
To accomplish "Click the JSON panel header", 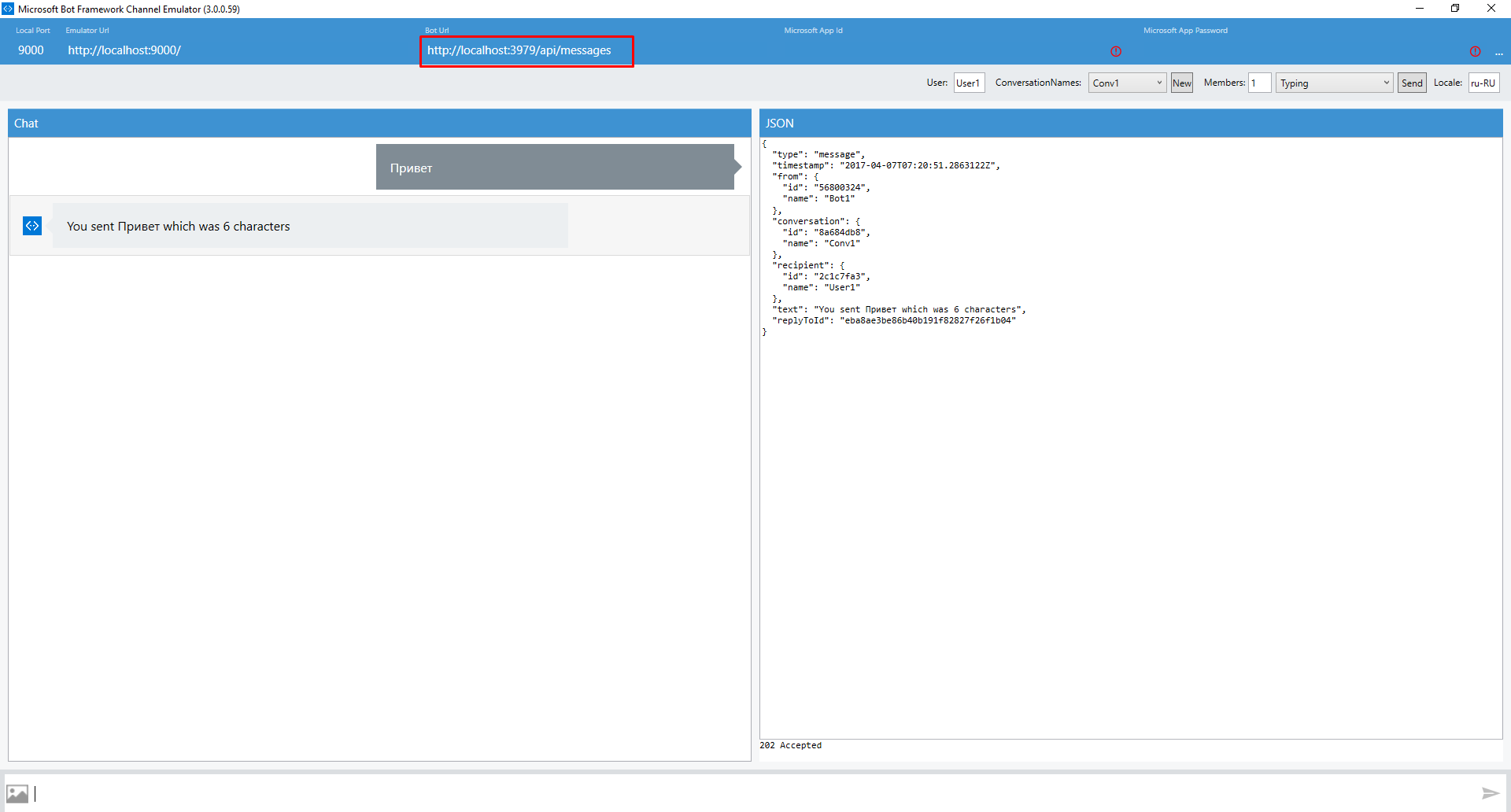I will (x=1131, y=124).
